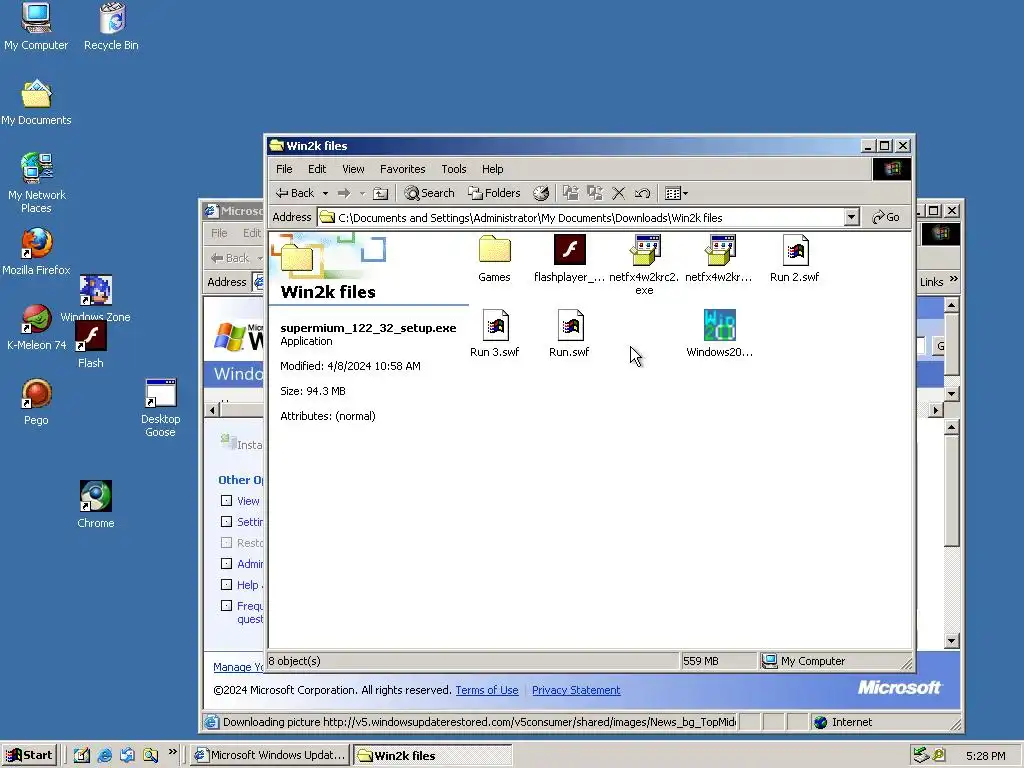
Task: Select the Windows20... file icon
Action: [719, 334]
